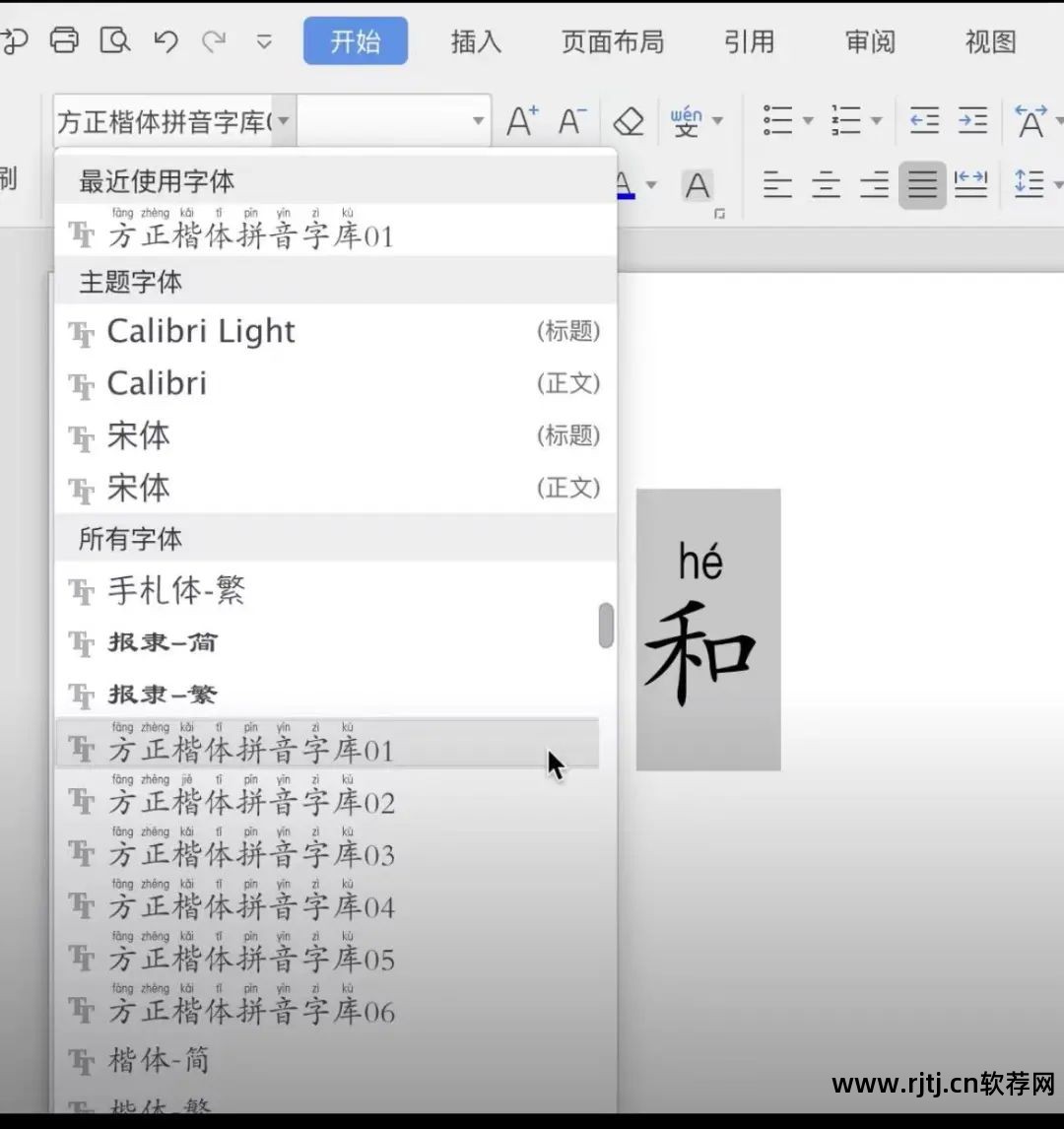Toggle justify alignment
The image size is (1064, 1129).
[922, 184]
